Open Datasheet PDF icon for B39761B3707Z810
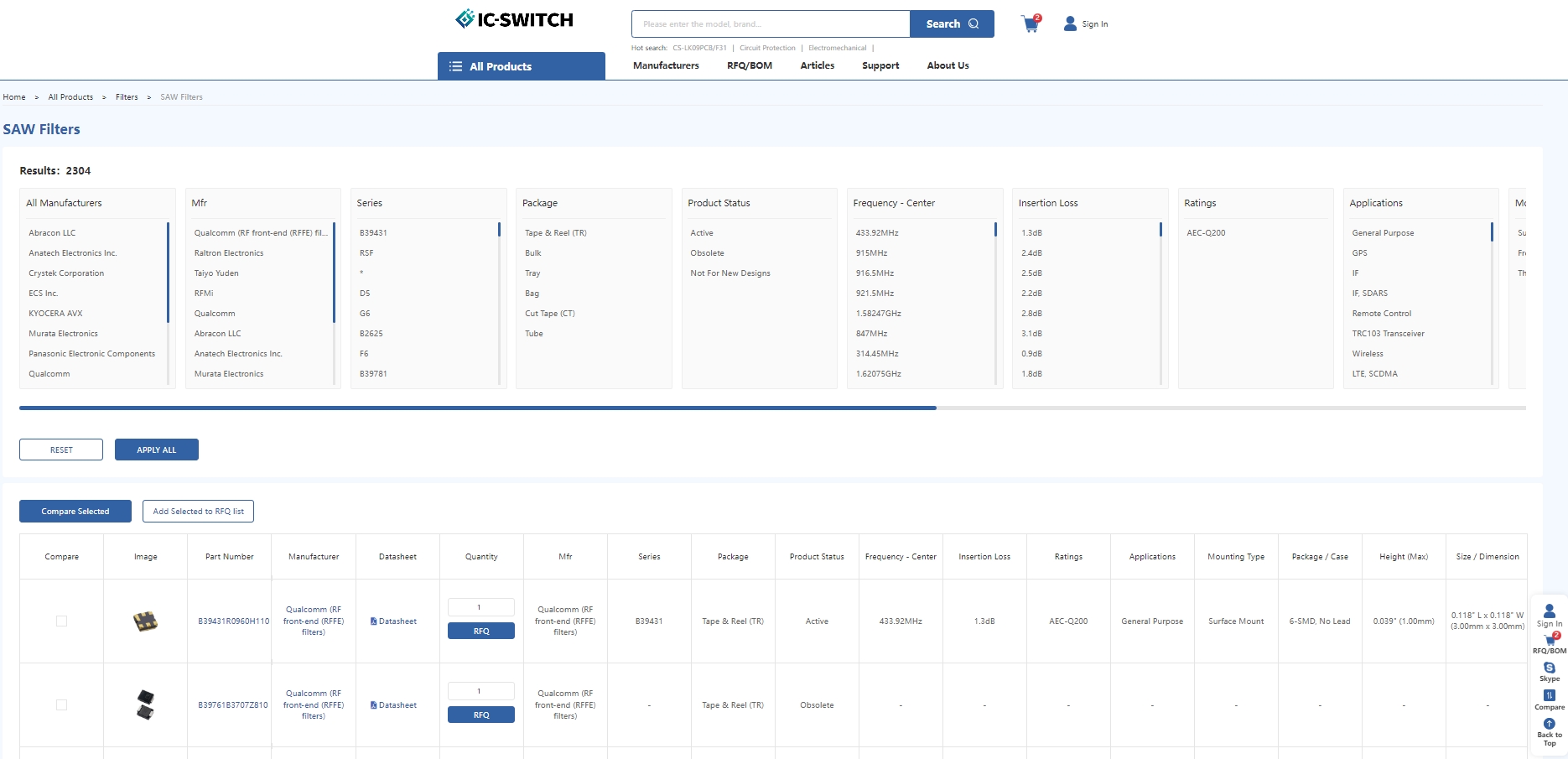The height and width of the screenshot is (759, 1568). (x=373, y=705)
